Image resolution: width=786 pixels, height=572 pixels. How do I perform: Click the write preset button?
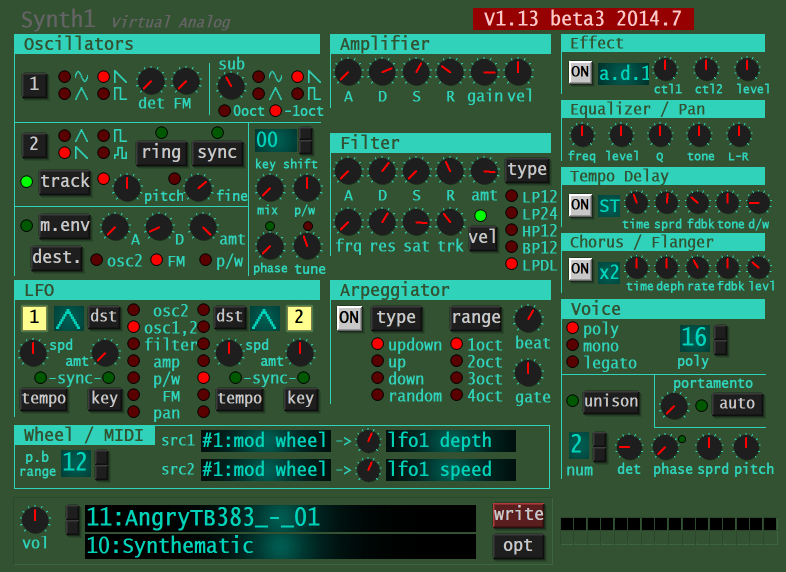click(518, 515)
